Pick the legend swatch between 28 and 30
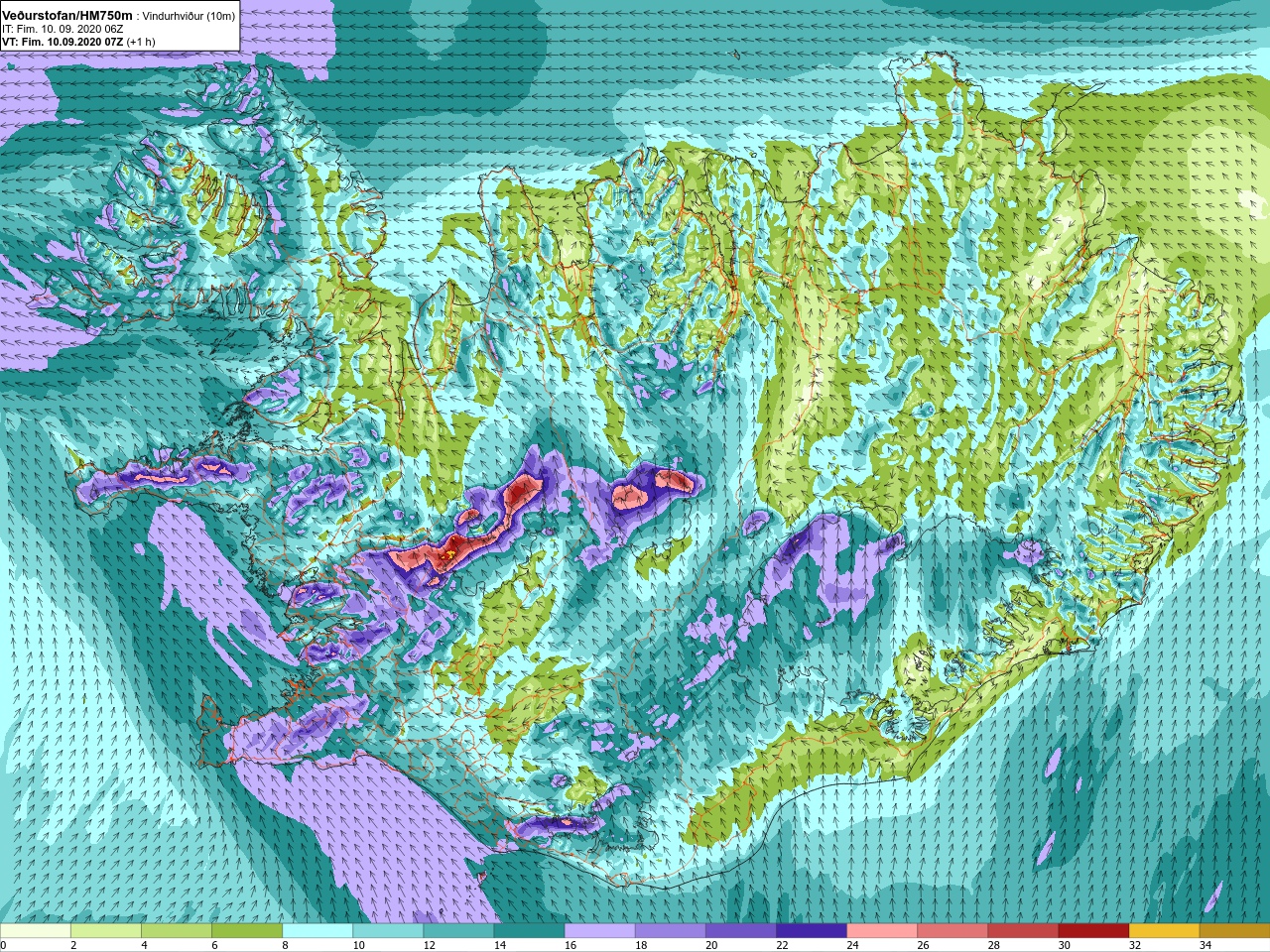 pyautogui.click(x=1022, y=931)
